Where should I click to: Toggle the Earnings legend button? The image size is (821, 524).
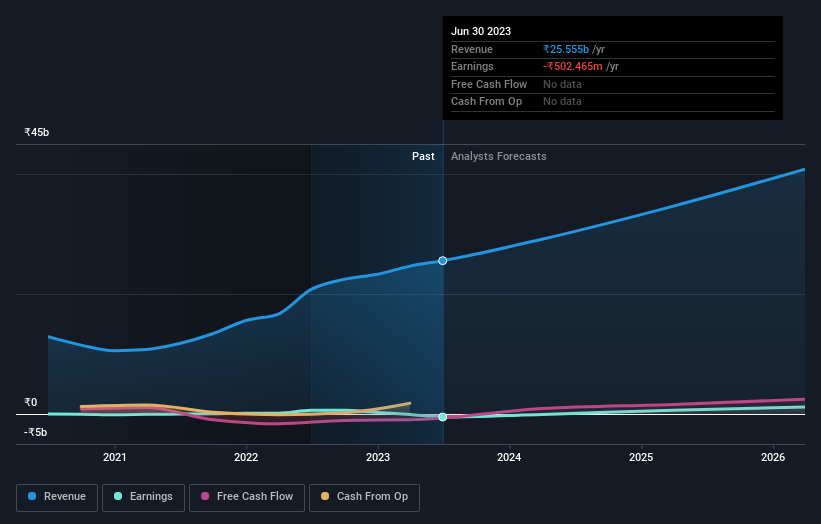click(x=143, y=497)
